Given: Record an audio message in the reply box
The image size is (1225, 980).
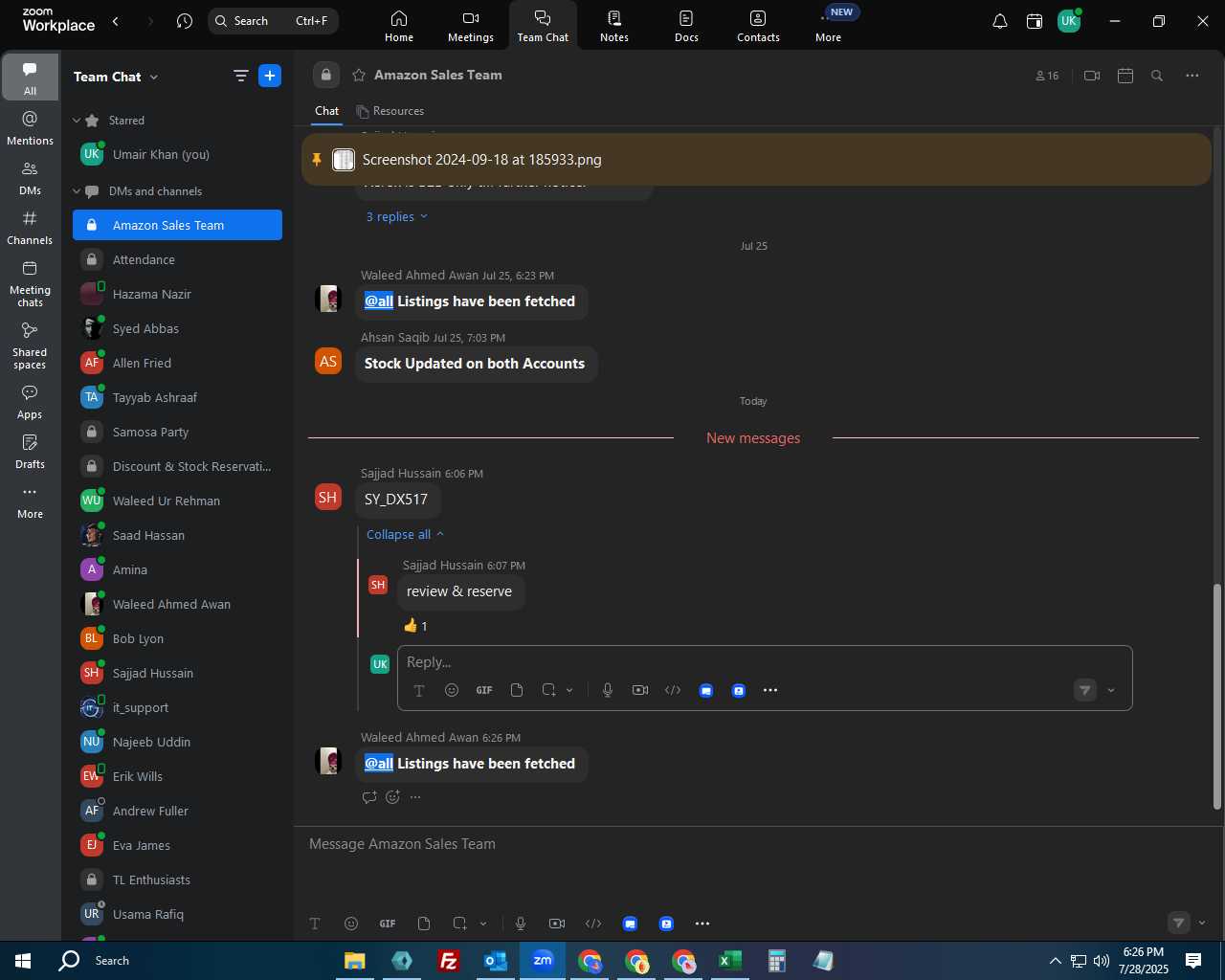Looking at the screenshot, I should 608,690.
